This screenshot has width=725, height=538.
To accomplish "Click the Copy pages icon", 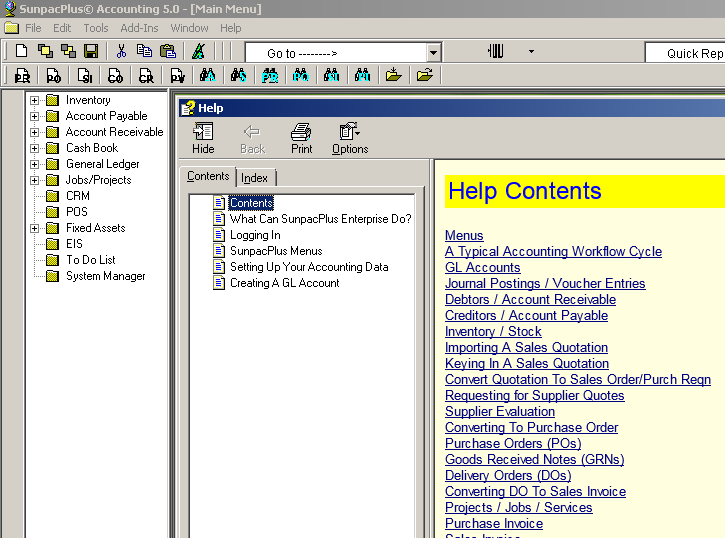I will (144, 51).
